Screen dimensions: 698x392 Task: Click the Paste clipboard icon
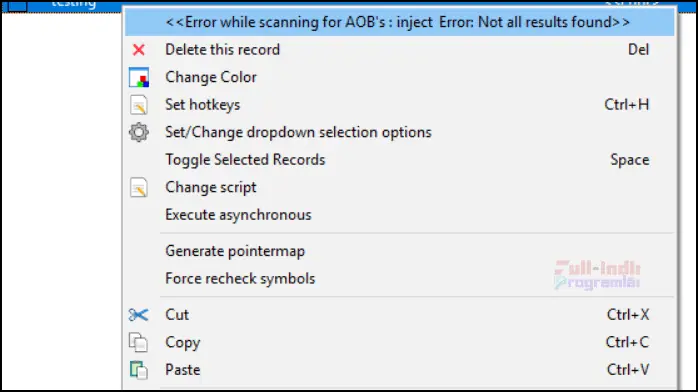pos(138,370)
